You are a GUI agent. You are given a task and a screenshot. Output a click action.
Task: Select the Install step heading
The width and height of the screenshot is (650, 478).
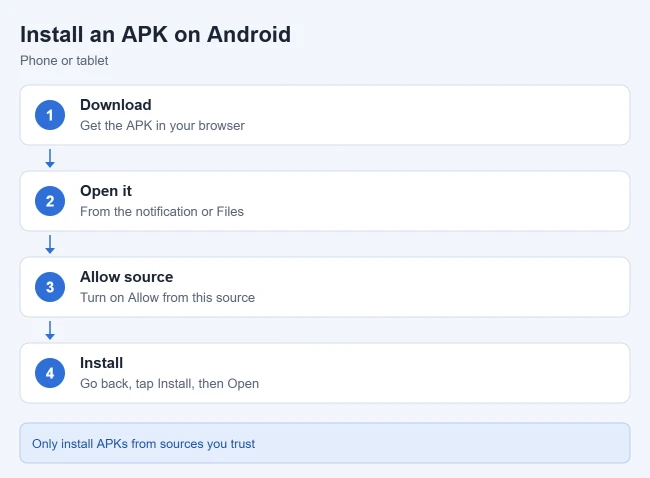[102, 363]
